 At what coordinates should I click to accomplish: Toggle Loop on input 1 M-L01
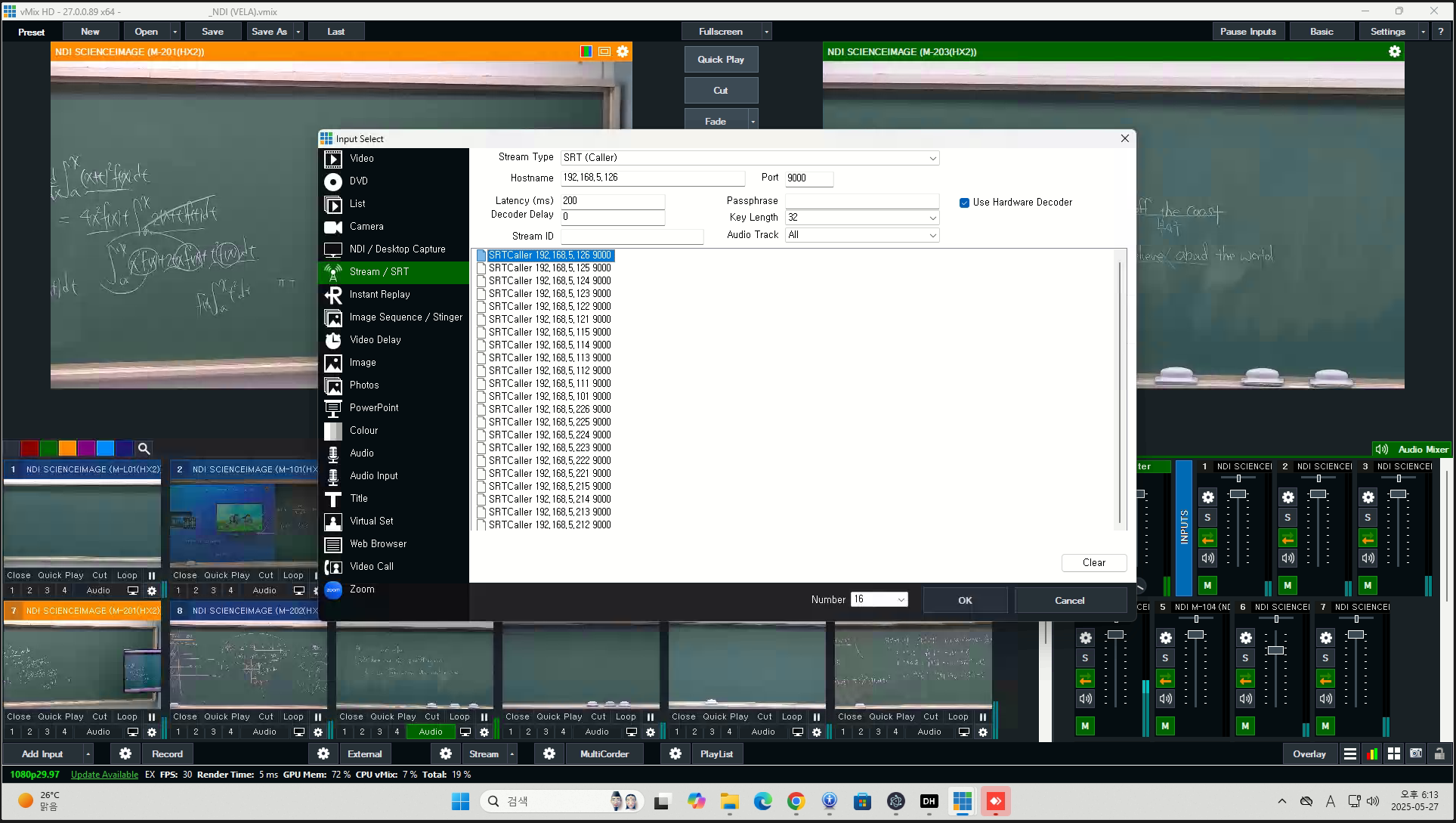click(x=127, y=576)
